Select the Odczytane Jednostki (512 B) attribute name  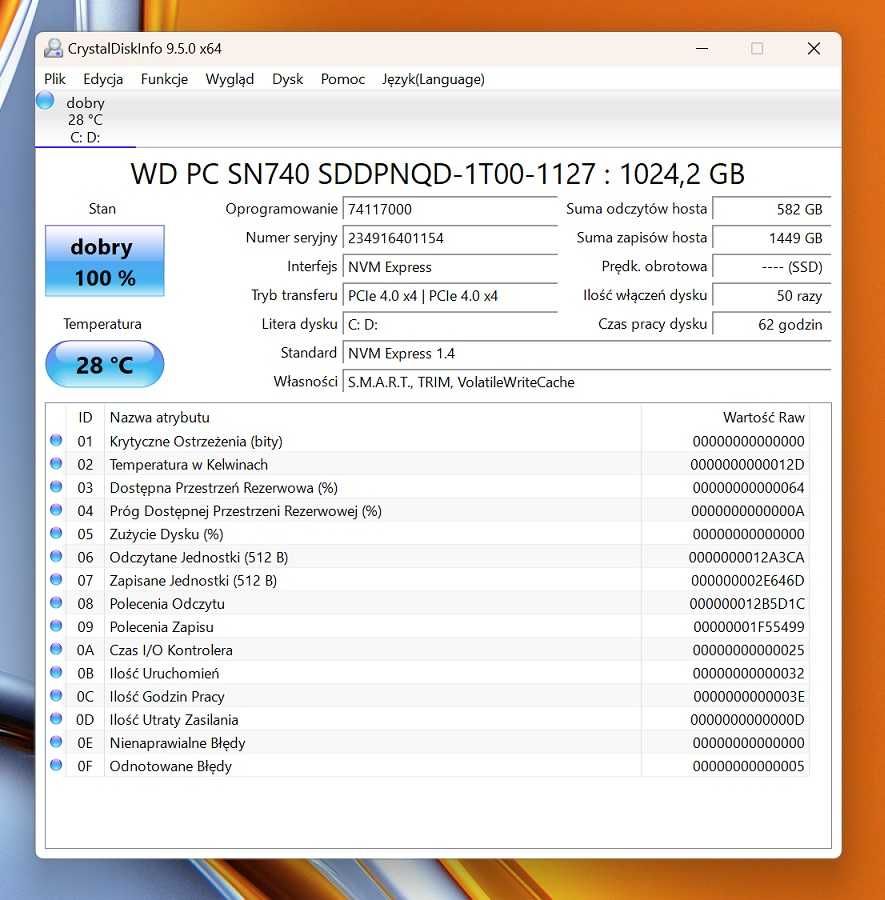pos(199,557)
